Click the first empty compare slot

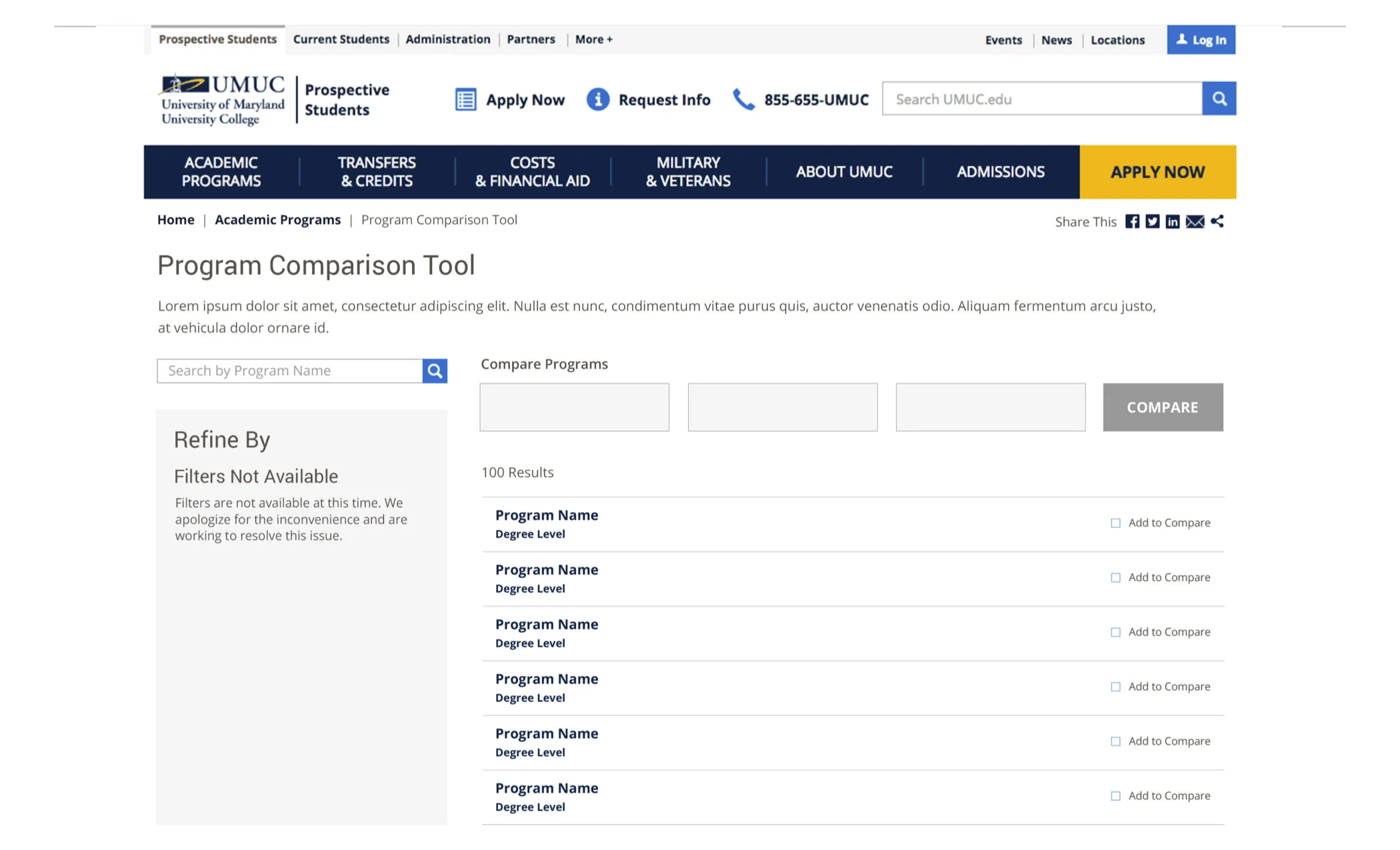(575, 407)
